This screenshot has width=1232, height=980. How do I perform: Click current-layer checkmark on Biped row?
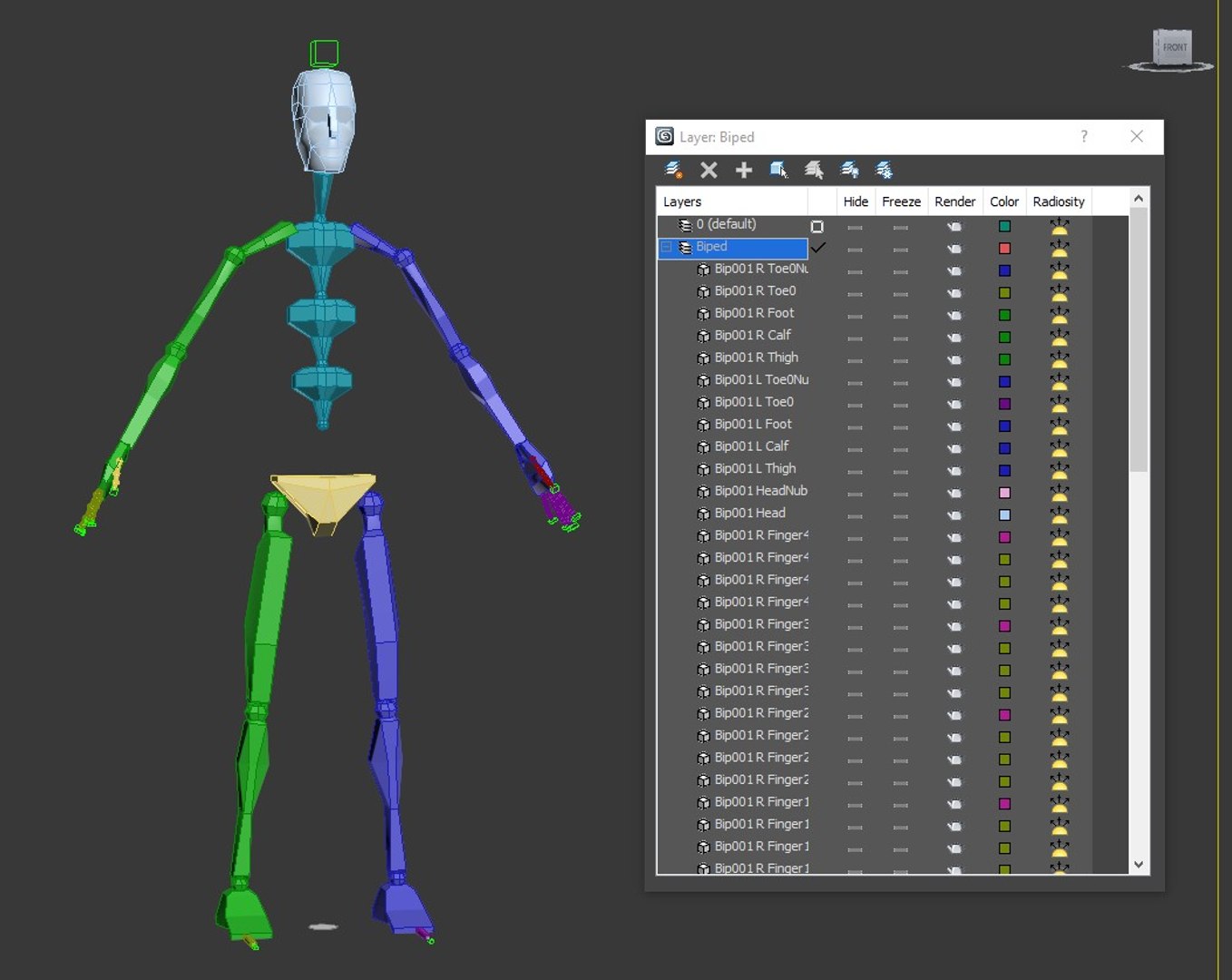(x=817, y=247)
